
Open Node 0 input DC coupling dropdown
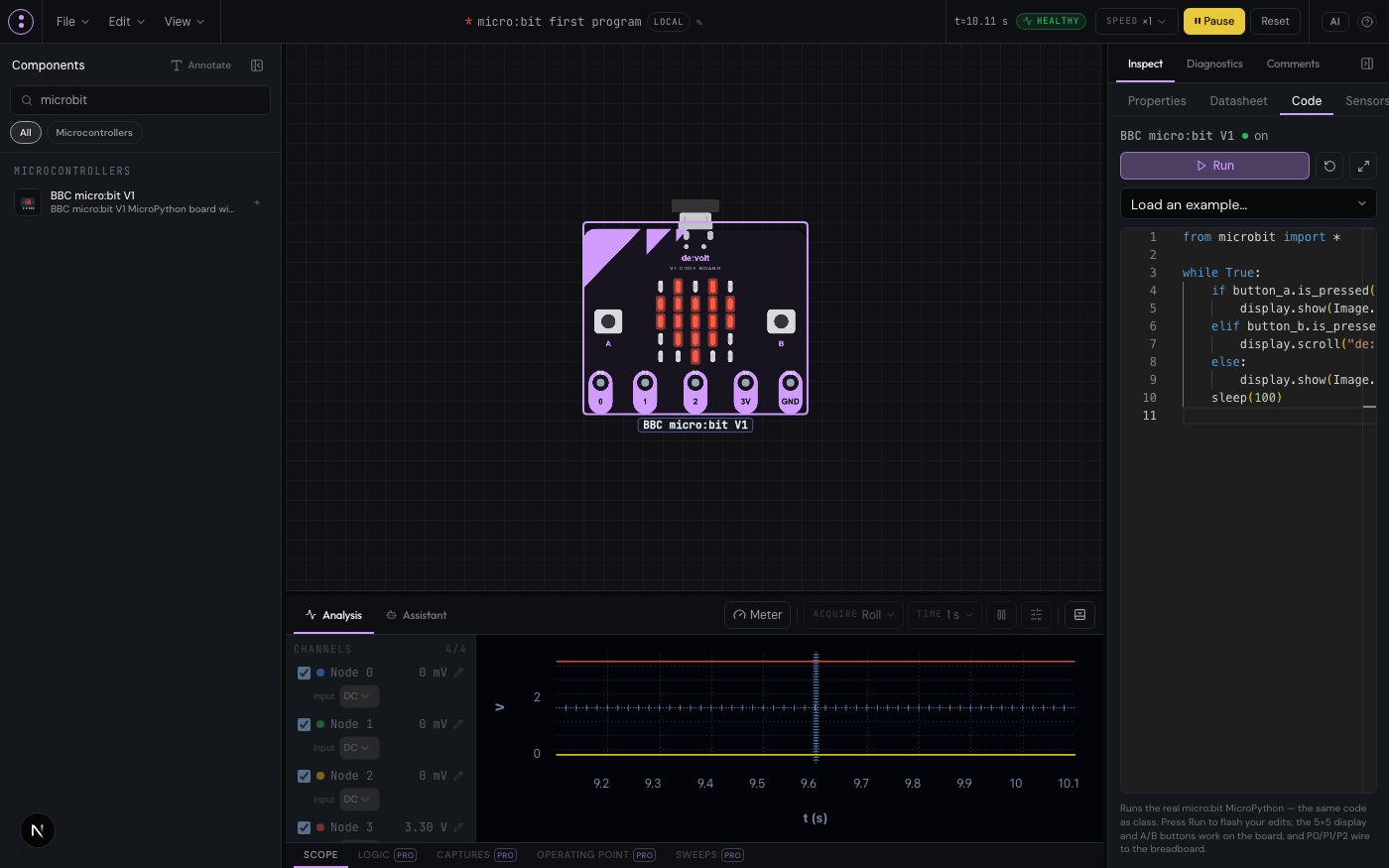pyautogui.click(x=359, y=696)
